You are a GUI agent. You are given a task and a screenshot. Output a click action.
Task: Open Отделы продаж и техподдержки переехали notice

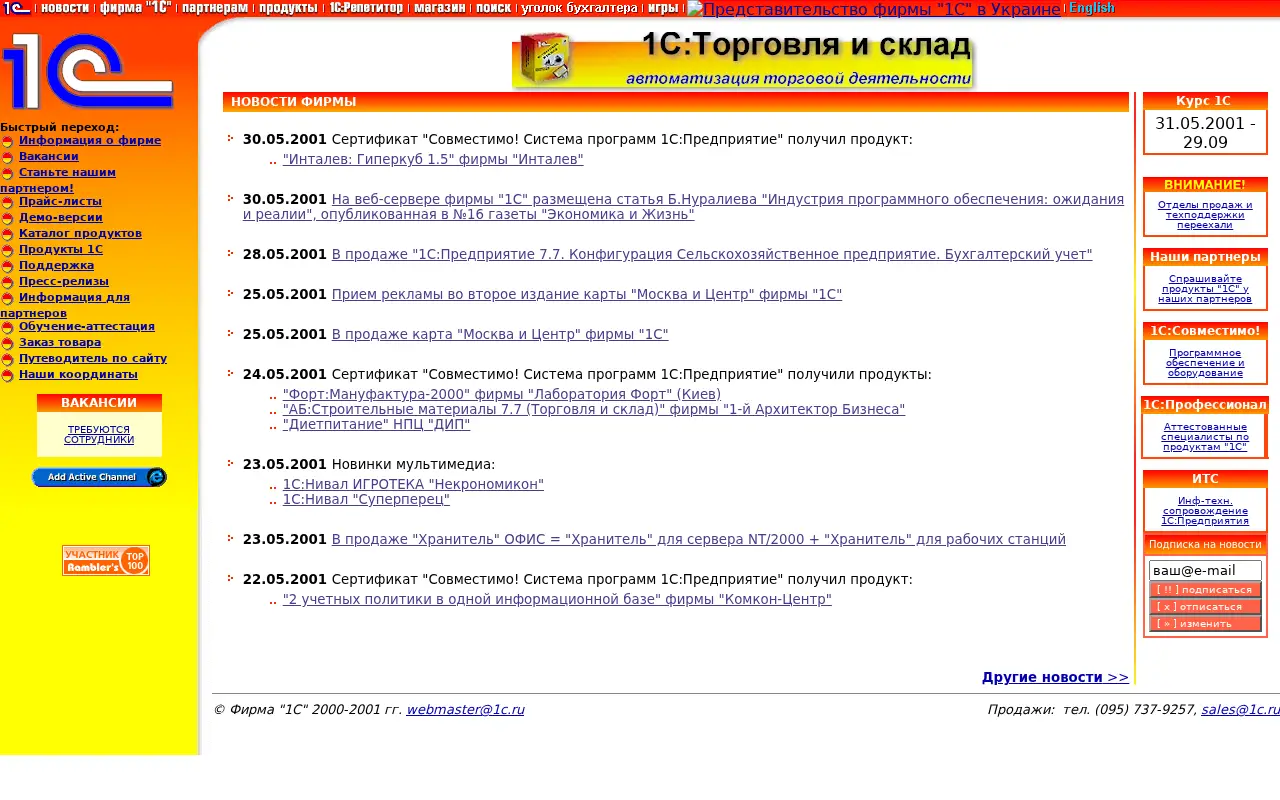coord(1205,214)
